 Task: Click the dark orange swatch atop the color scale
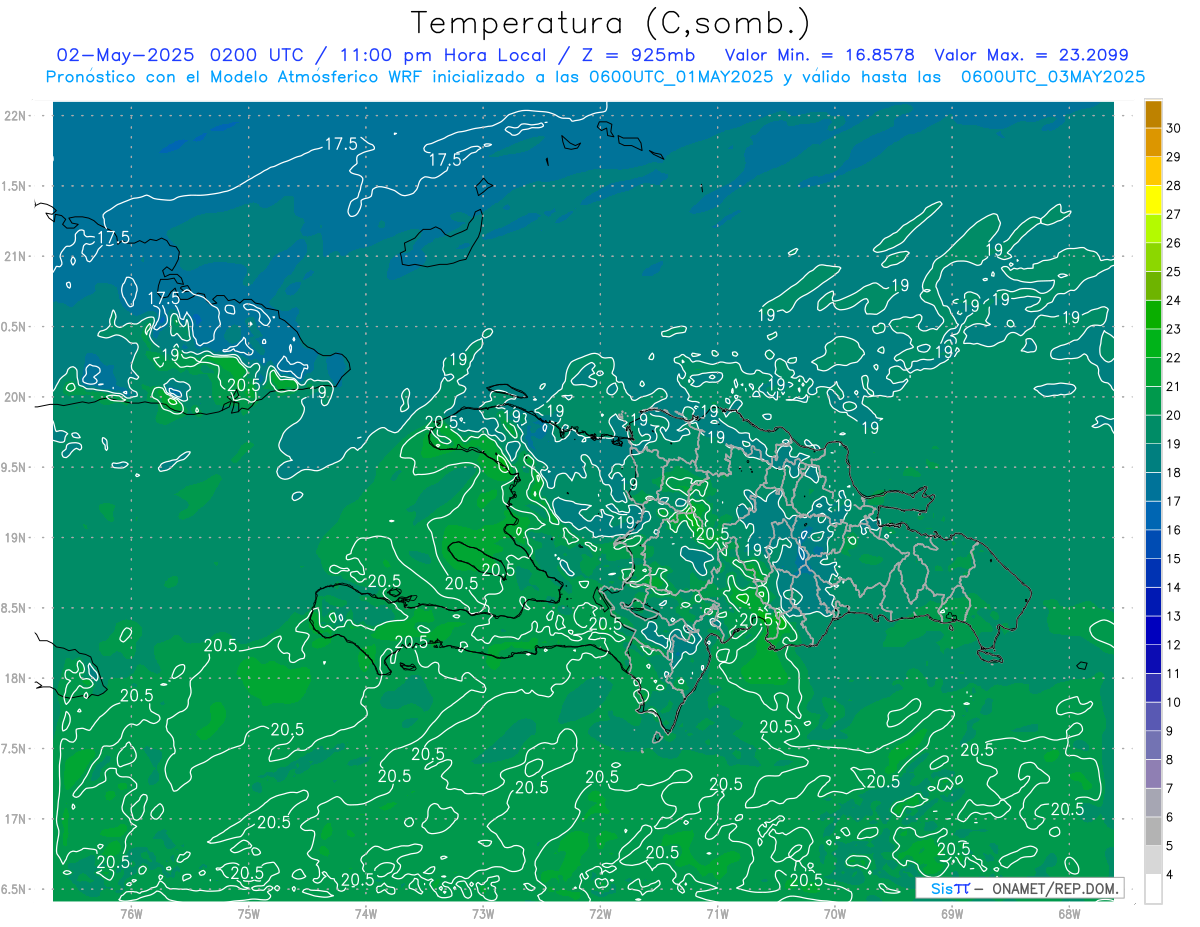pyautogui.click(x=1153, y=114)
